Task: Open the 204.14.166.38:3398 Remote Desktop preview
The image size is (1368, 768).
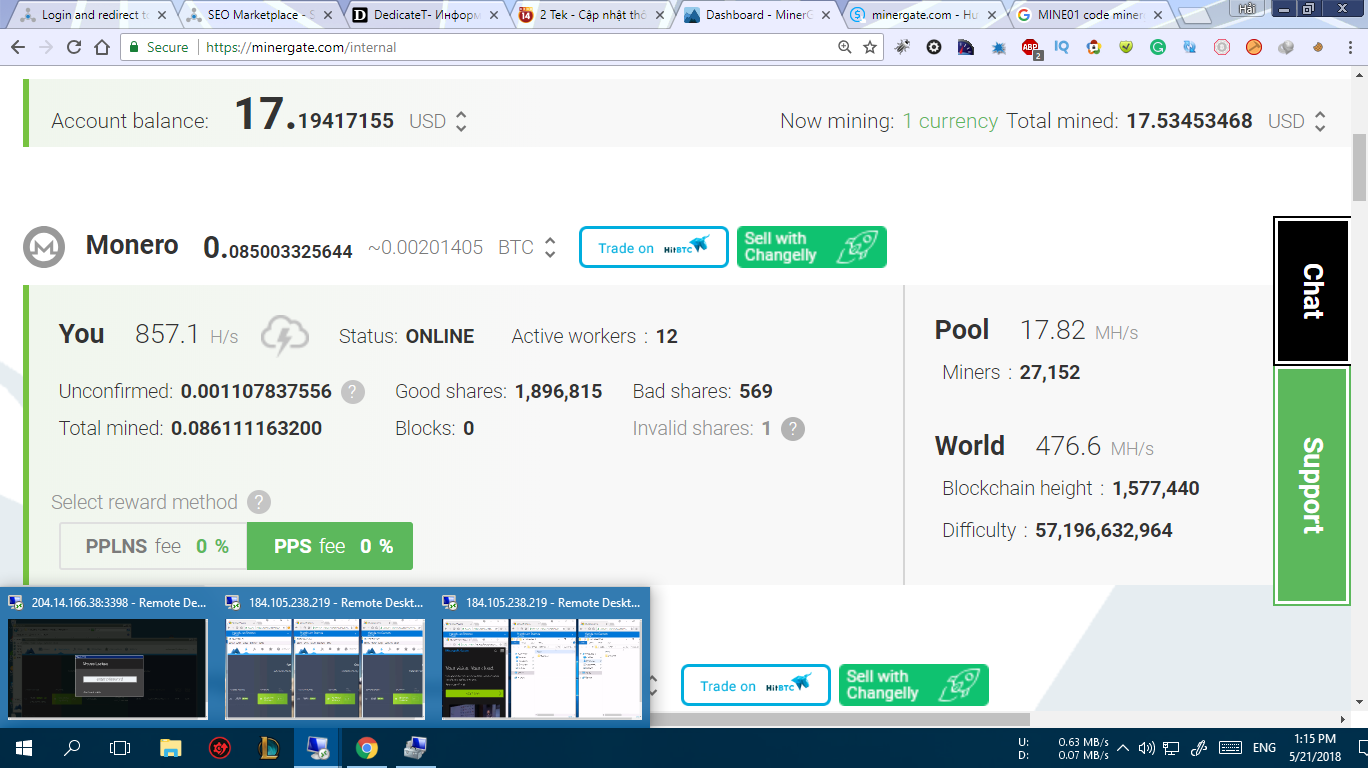Action: [108, 668]
